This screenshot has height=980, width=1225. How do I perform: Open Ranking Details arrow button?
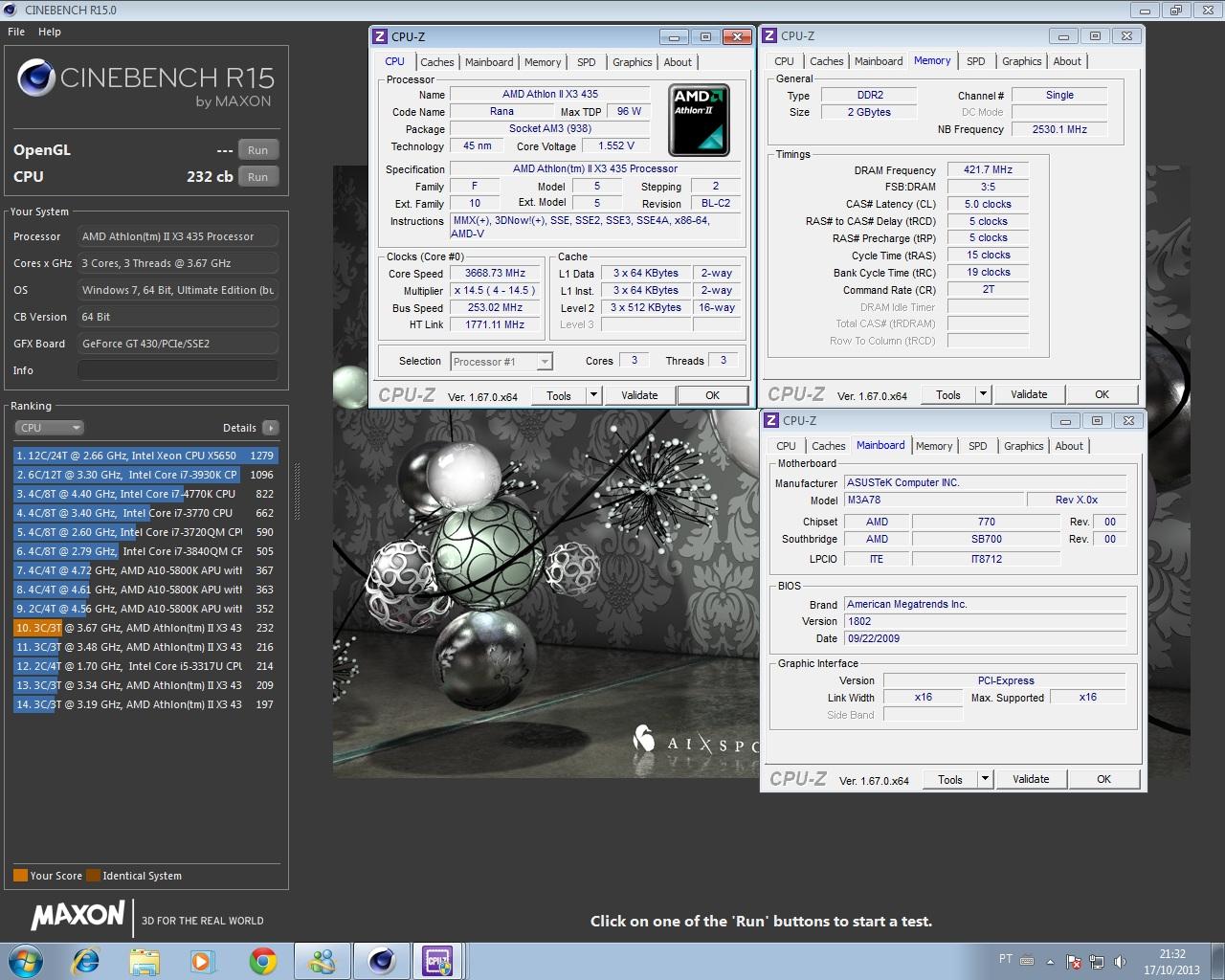pyautogui.click(x=271, y=428)
